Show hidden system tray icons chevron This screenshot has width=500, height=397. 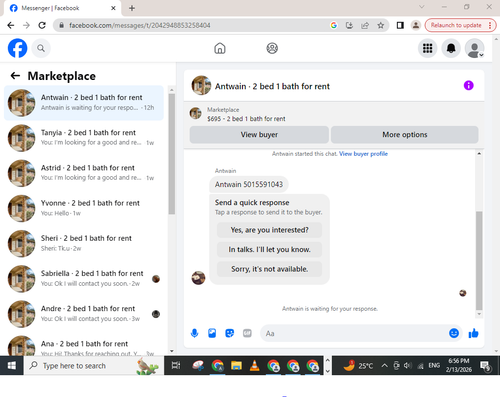point(384,366)
